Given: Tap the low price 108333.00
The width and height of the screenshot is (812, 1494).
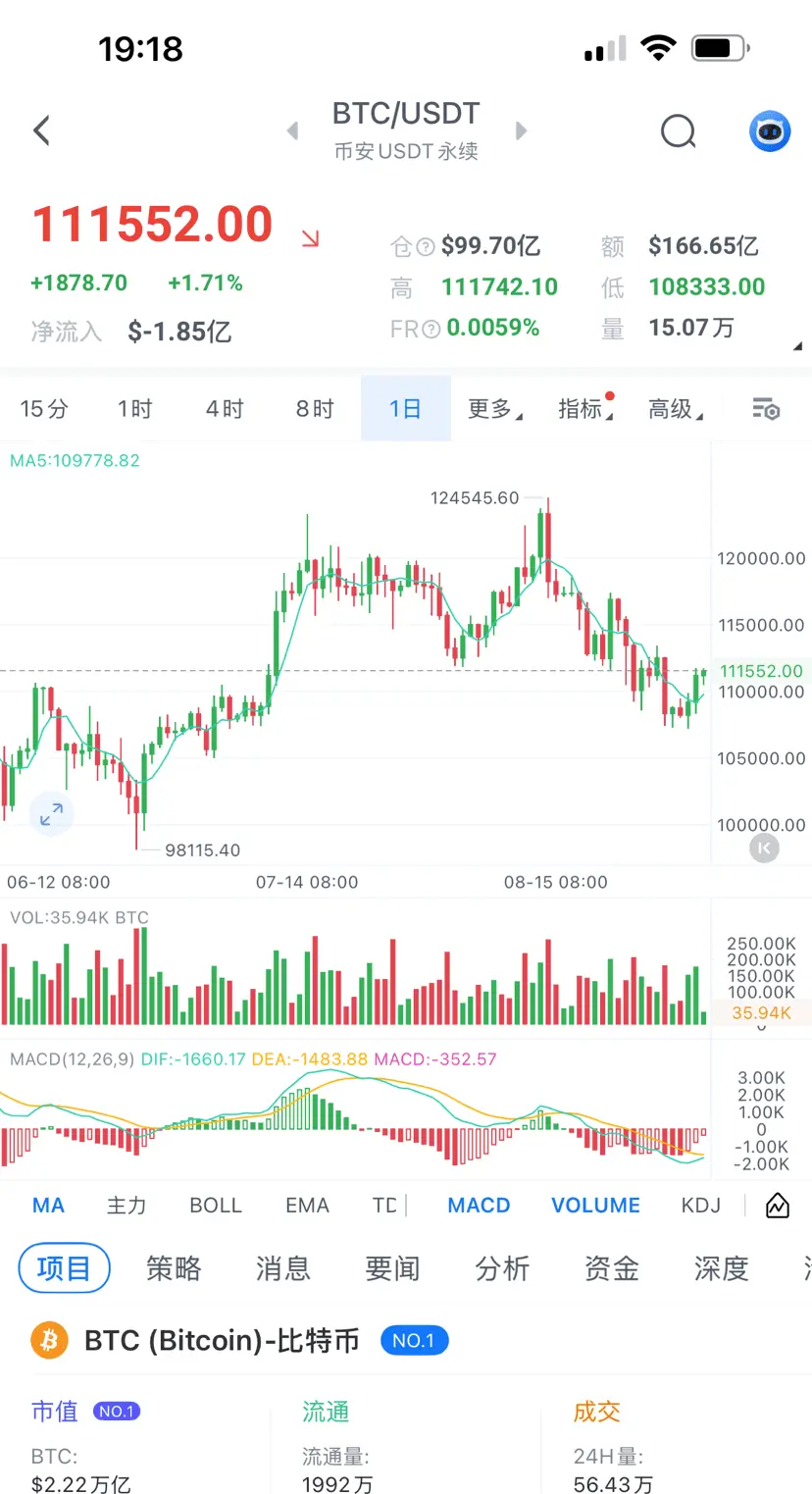Looking at the screenshot, I should (707, 287).
